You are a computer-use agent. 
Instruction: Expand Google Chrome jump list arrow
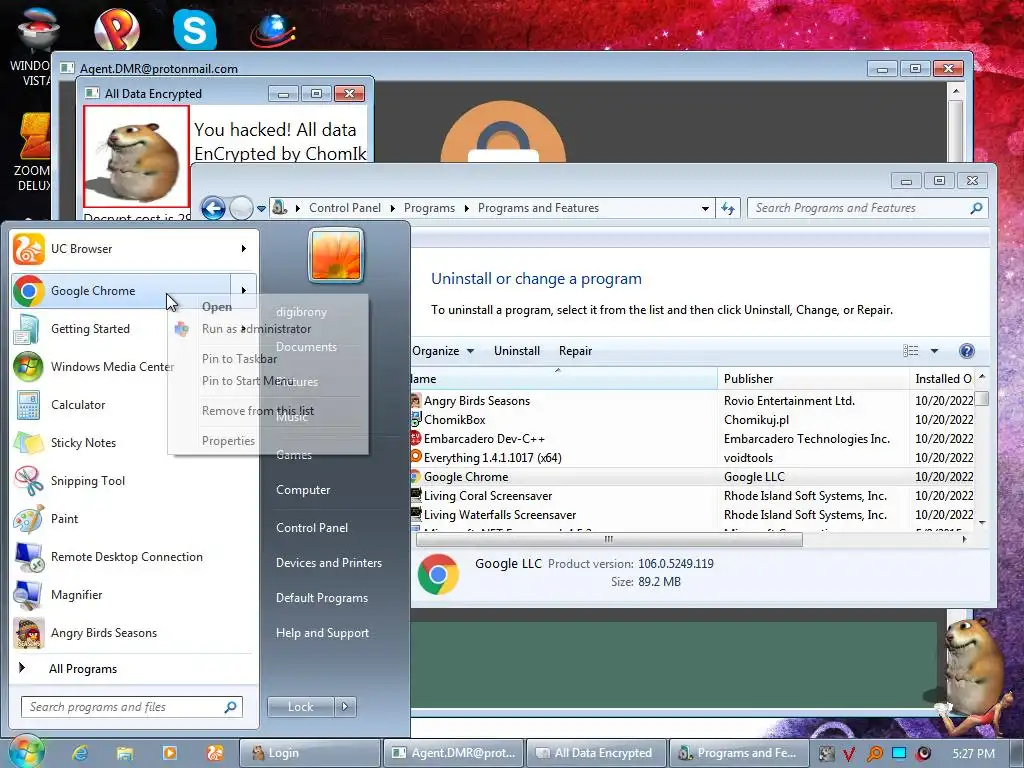tap(244, 291)
